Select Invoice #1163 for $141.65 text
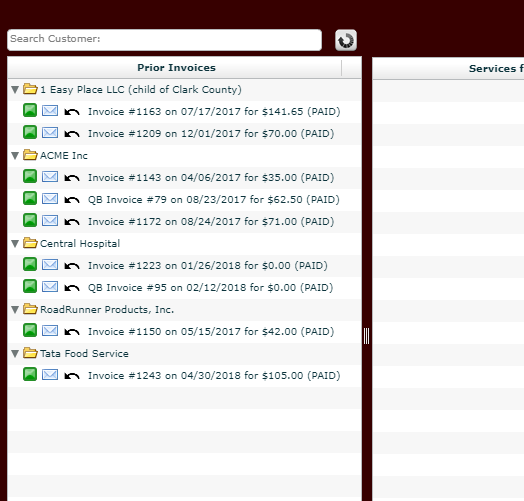Screen dimensions: 524x501 click(x=214, y=112)
